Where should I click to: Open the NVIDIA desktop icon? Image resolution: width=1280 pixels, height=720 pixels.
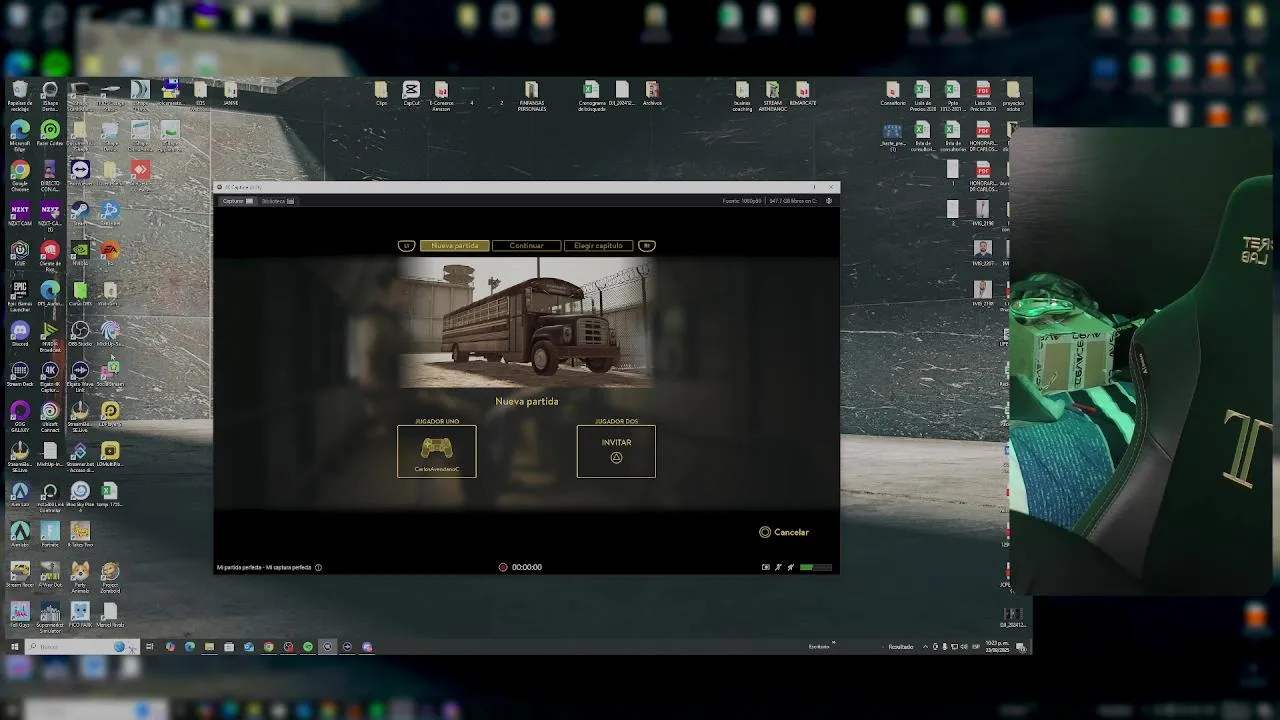tap(80, 255)
